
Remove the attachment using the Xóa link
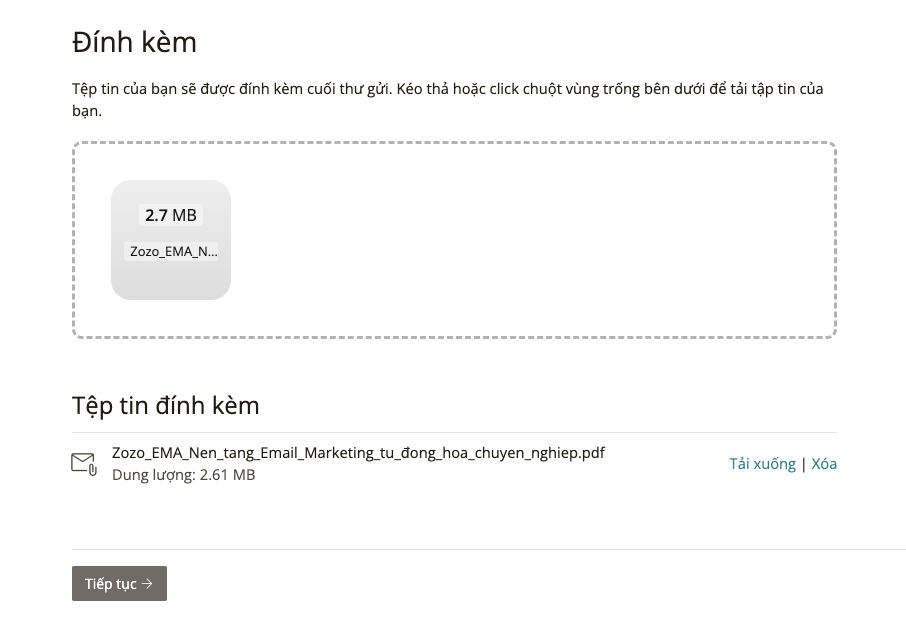click(824, 464)
